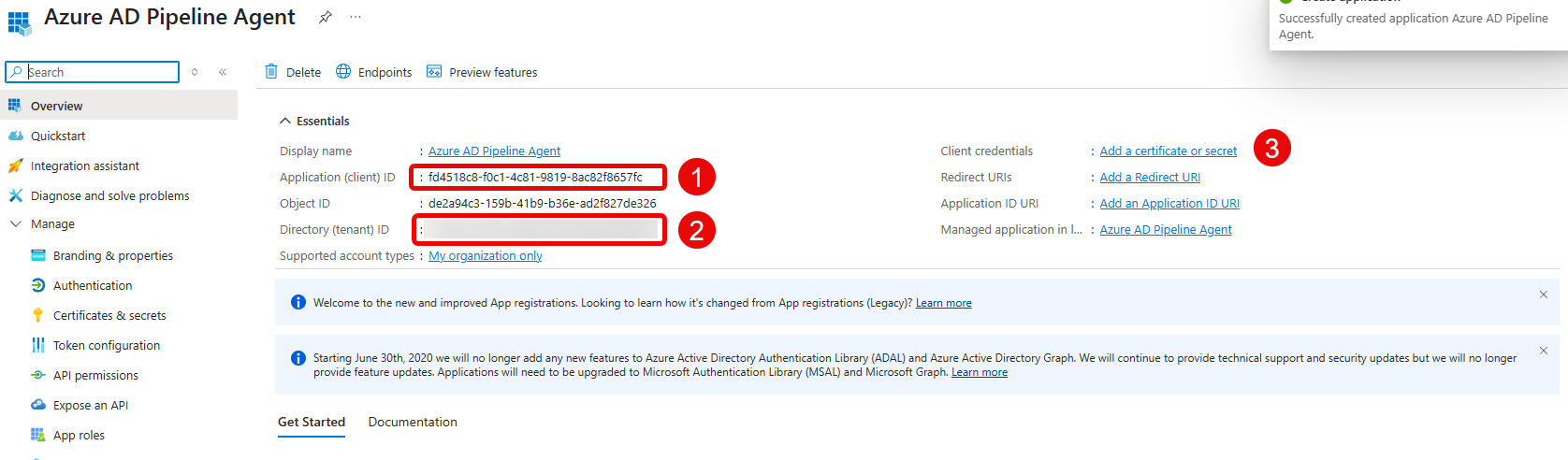Click the Overview grid icon
This screenshot has height=460, width=1568.
coord(15,106)
